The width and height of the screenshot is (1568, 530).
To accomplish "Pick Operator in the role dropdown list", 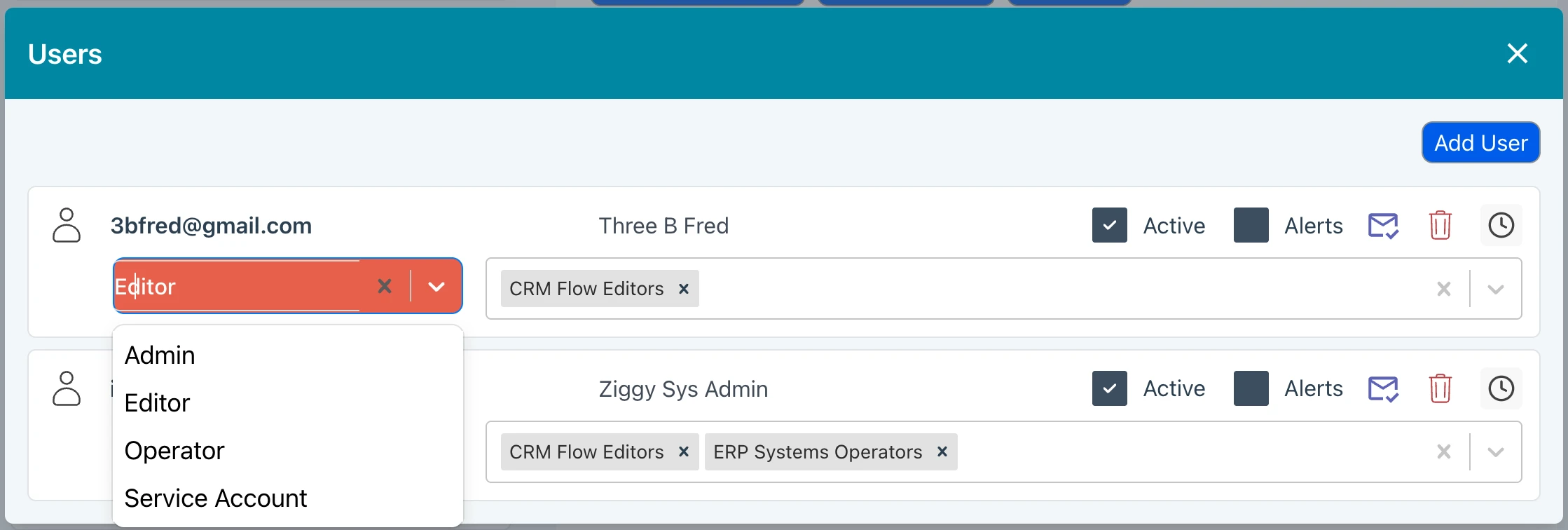I will [174, 451].
